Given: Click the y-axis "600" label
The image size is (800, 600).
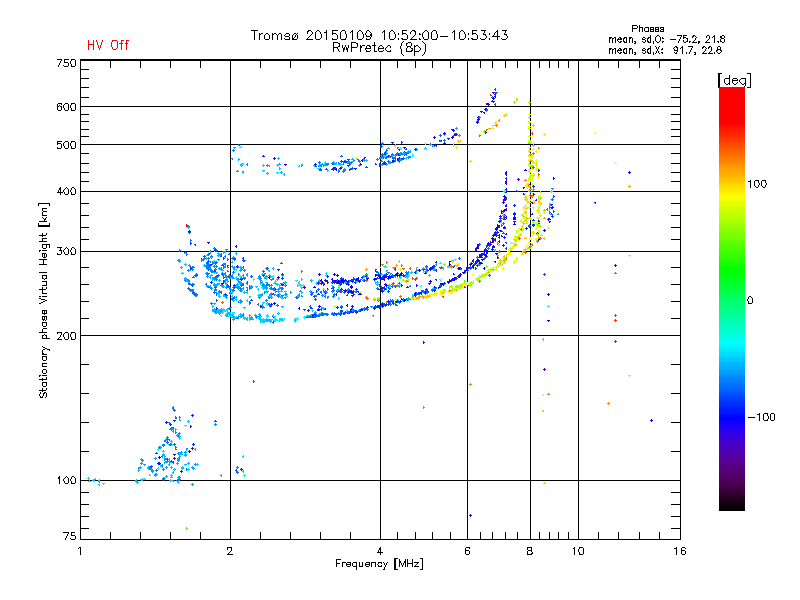Looking at the screenshot, I should pyautogui.click(x=66, y=107).
